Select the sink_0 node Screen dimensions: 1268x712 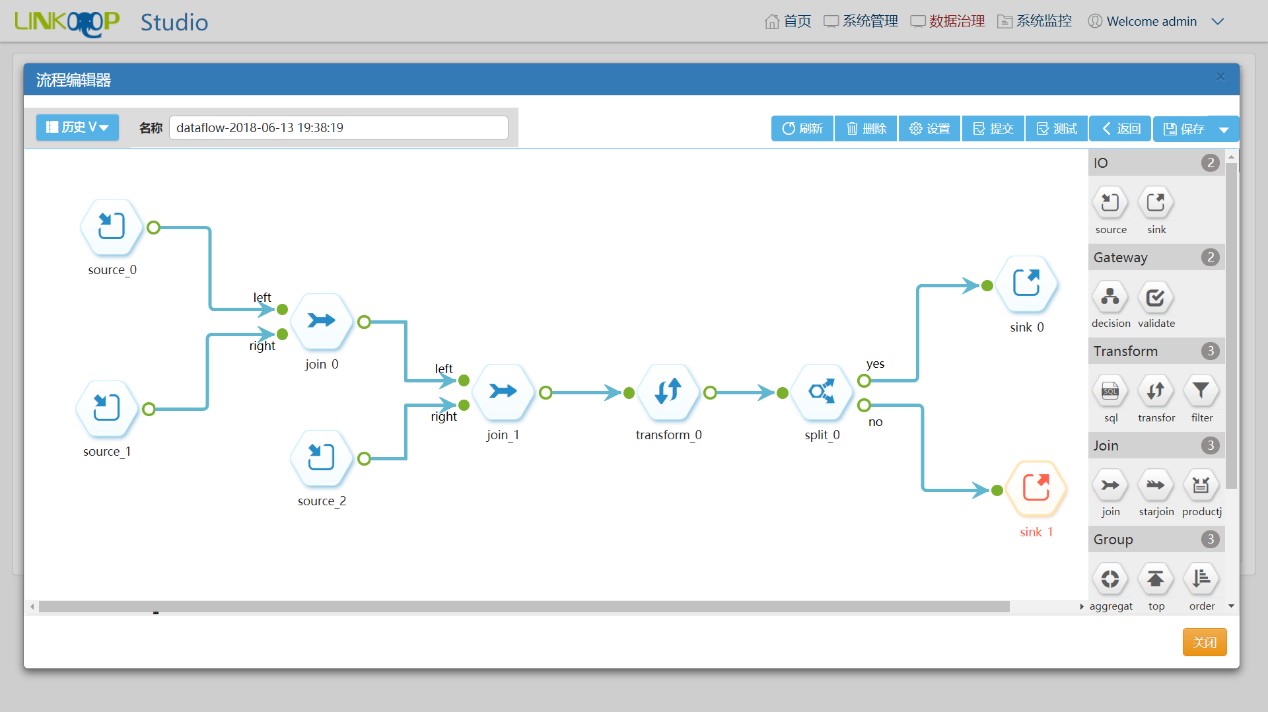[1026, 284]
